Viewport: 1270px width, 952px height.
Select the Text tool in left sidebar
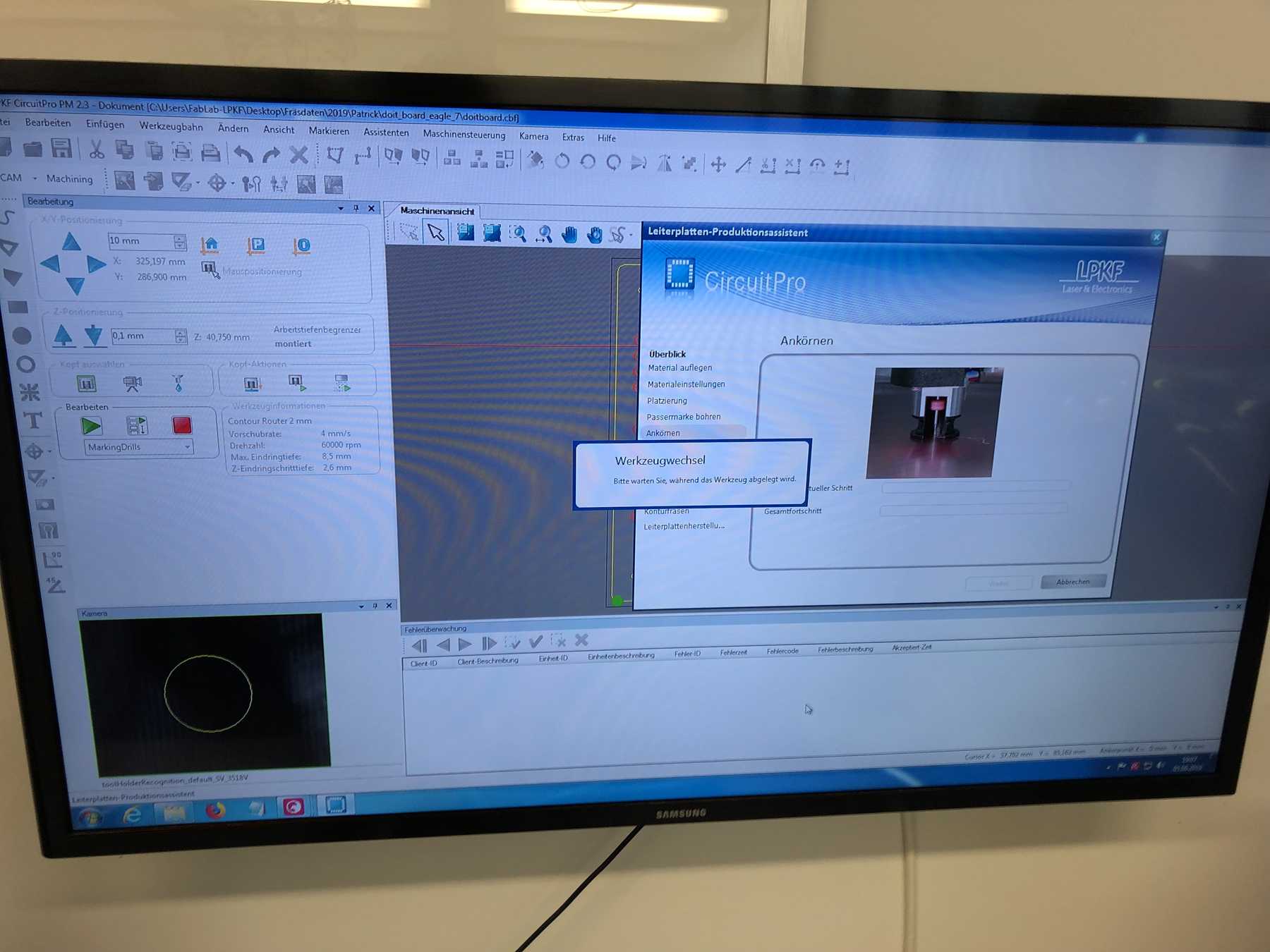click(32, 421)
